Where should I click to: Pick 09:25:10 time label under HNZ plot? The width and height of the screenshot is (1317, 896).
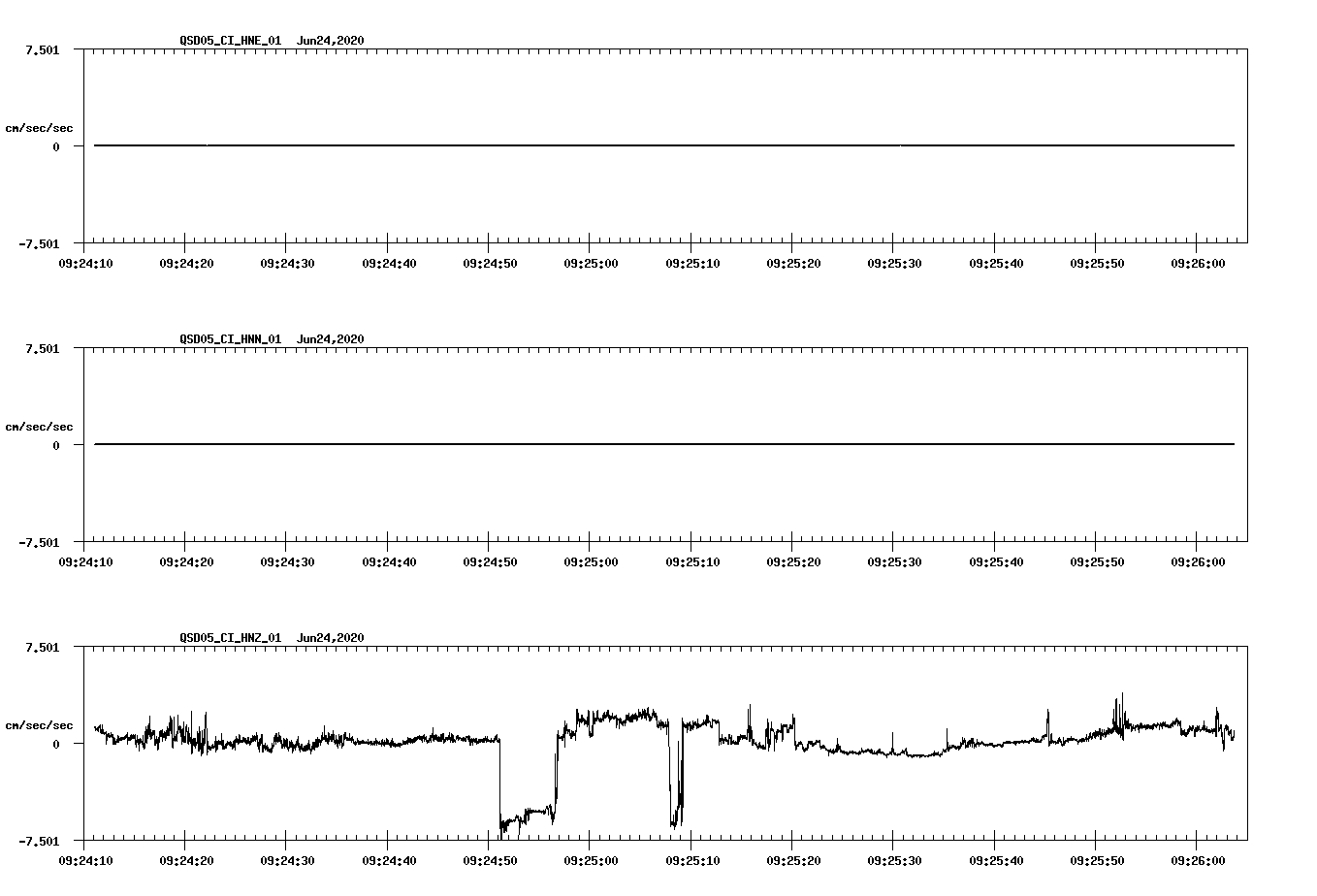coord(692,860)
